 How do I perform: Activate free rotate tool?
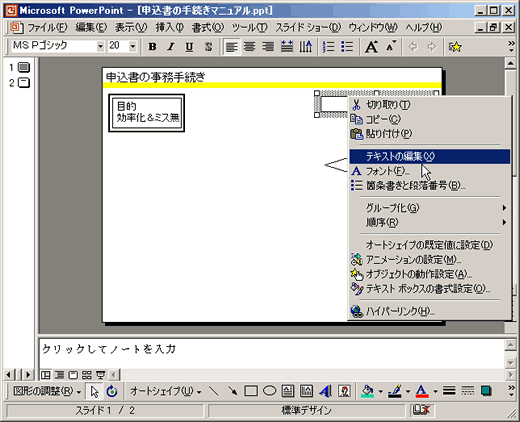pyautogui.click(x=112, y=391)
